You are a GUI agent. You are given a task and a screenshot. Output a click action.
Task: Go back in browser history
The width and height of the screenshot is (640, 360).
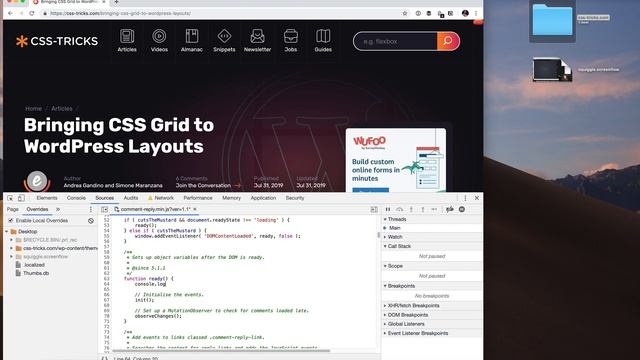[x=10, y=13]
